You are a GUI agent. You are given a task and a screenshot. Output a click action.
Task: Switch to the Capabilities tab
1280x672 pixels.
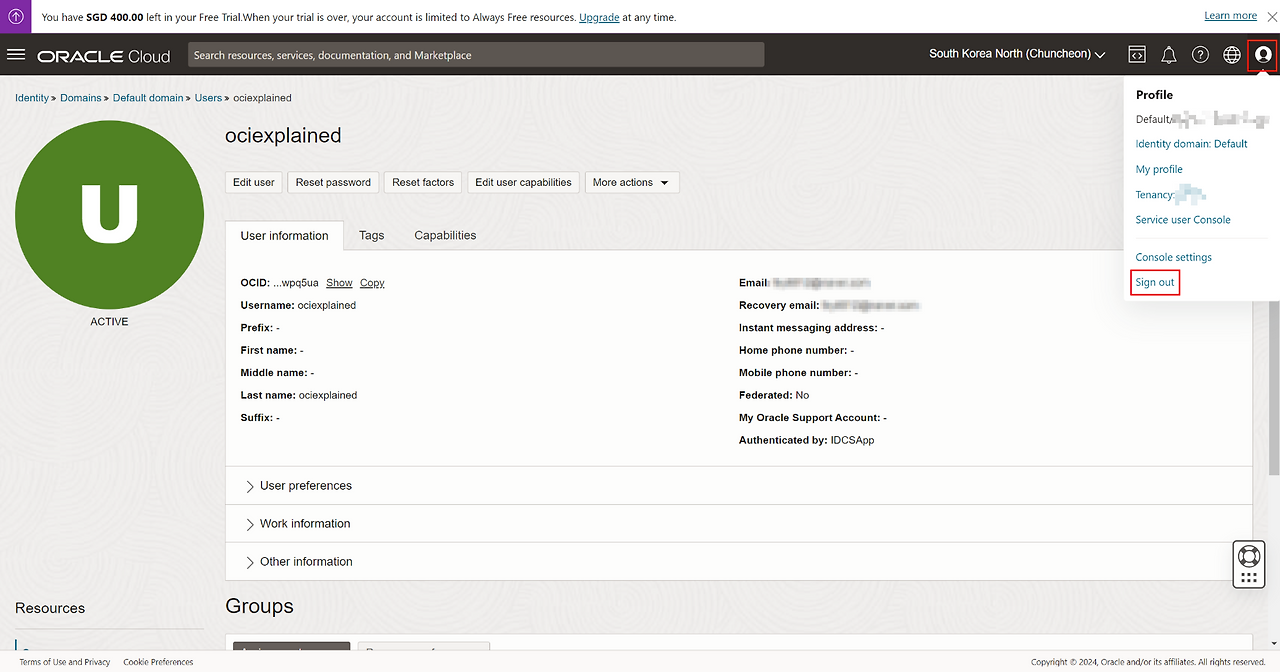[x=445, y=236]
